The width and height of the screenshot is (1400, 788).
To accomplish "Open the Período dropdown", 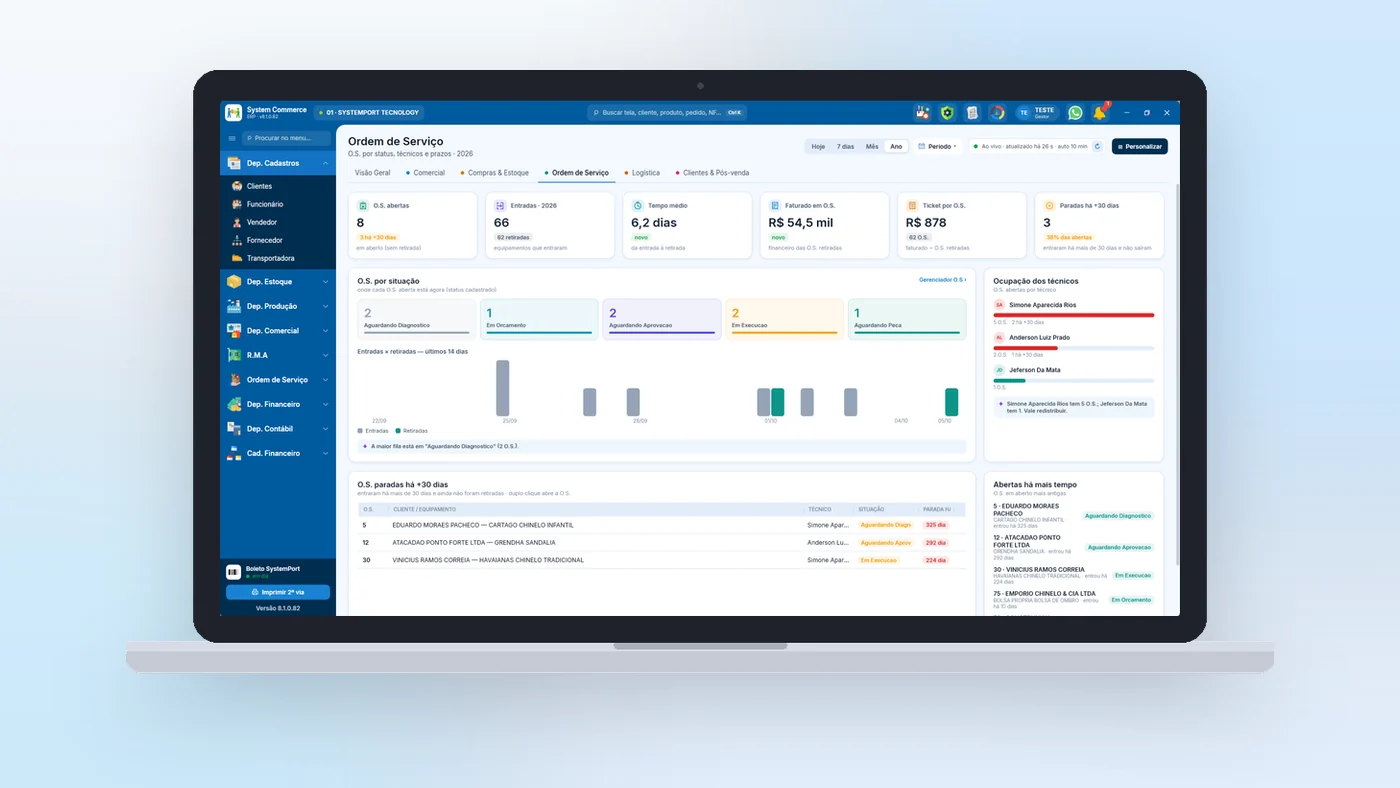I will [x=937, y=147].
